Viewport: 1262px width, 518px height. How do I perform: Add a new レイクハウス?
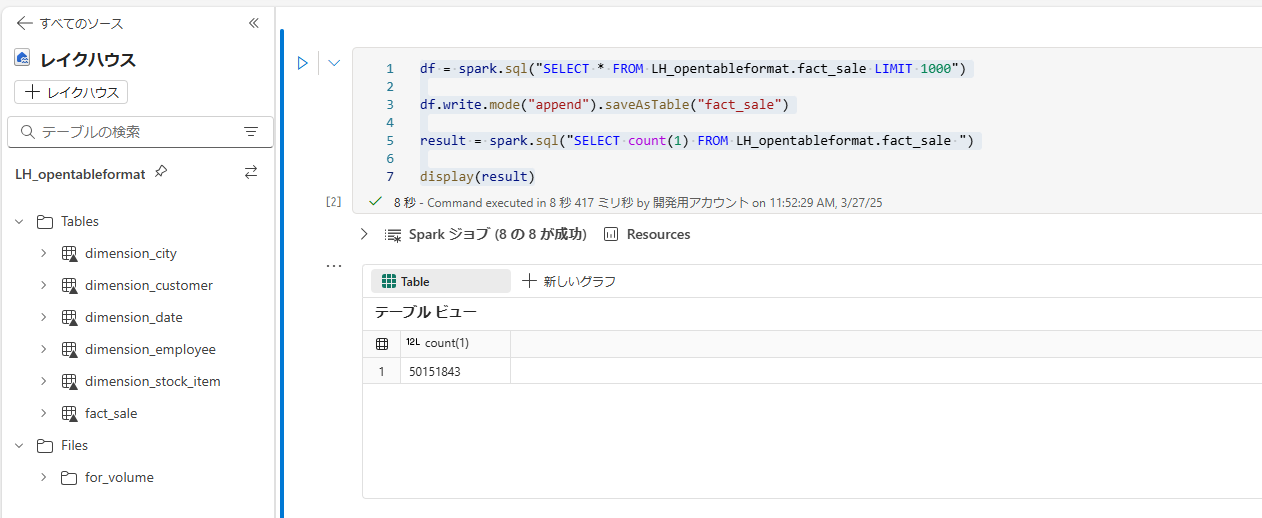click(x=71, y=92)
